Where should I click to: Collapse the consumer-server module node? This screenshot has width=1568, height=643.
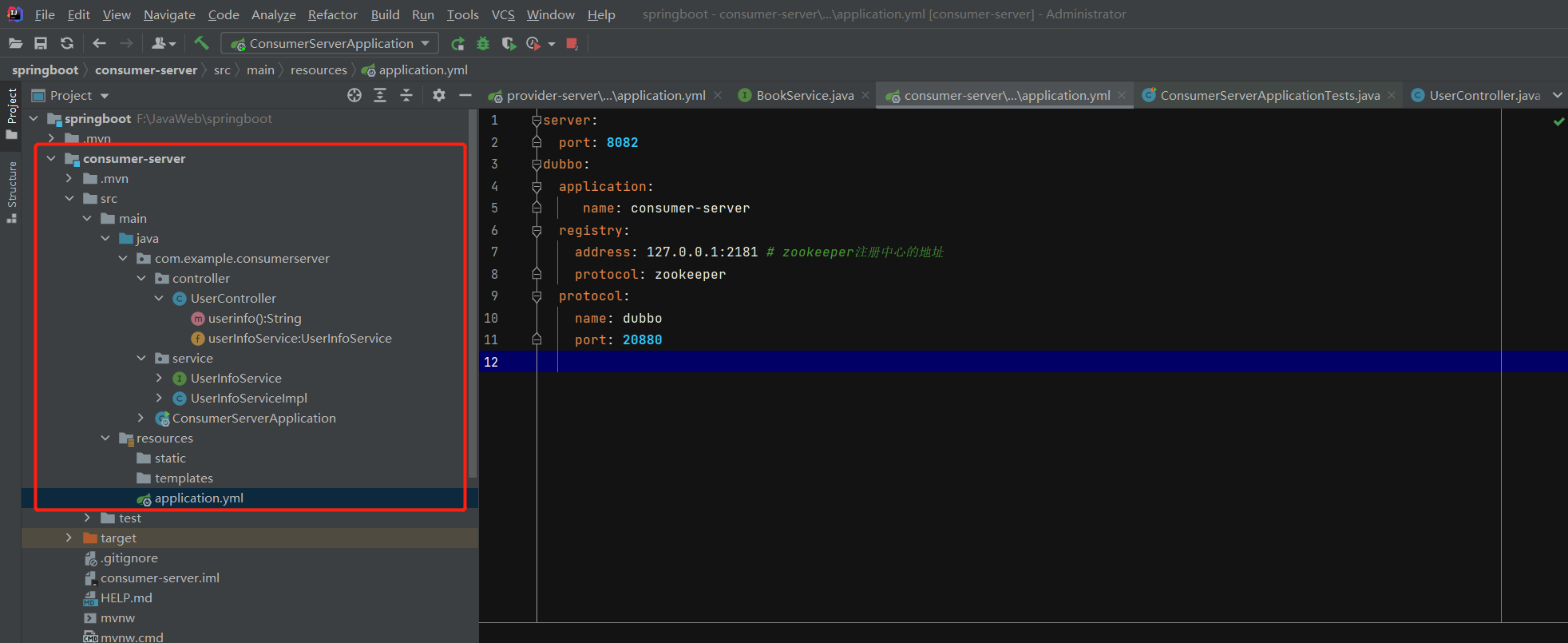51,158
